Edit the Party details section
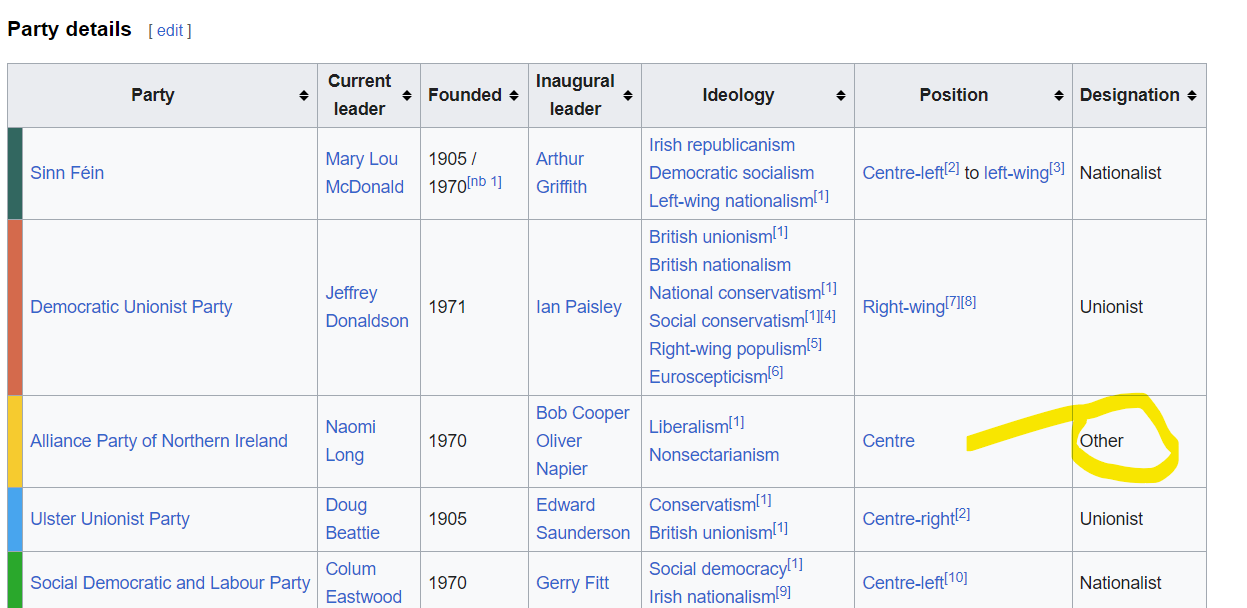Viewport: 1247px width, 608px height. click(170, 31)
